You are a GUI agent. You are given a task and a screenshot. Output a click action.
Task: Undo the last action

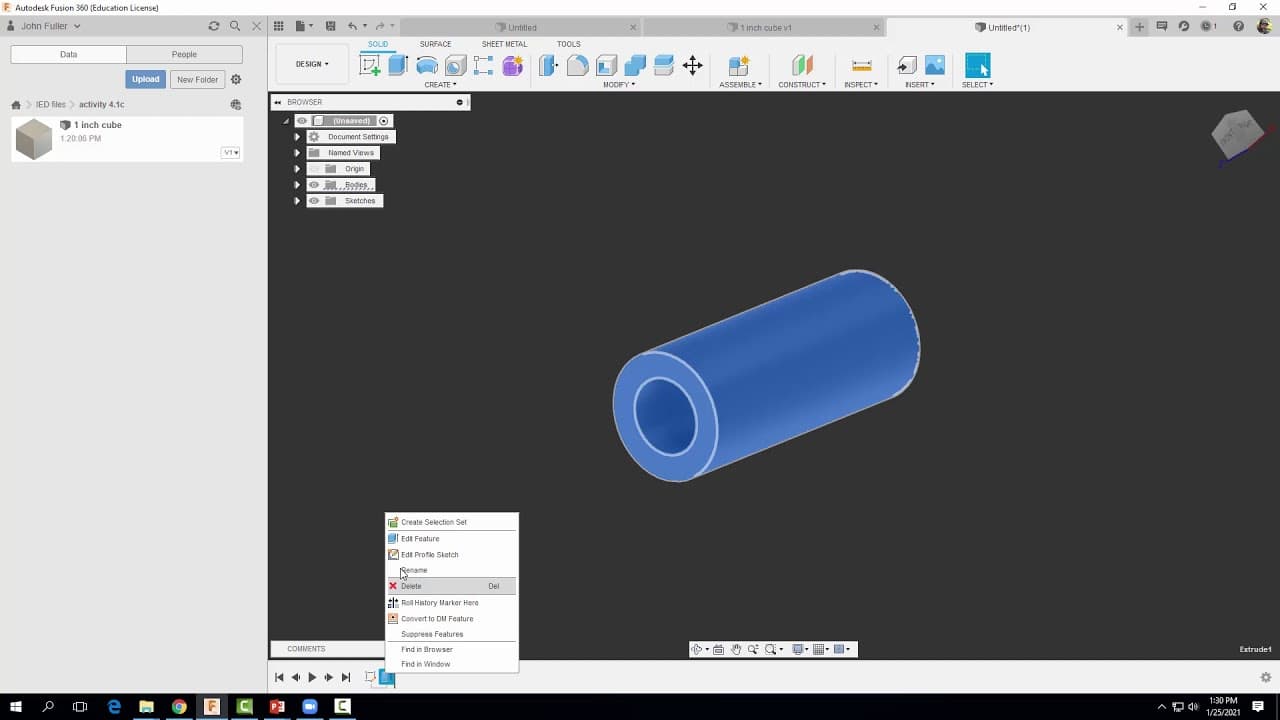click(x=352, y=27)
